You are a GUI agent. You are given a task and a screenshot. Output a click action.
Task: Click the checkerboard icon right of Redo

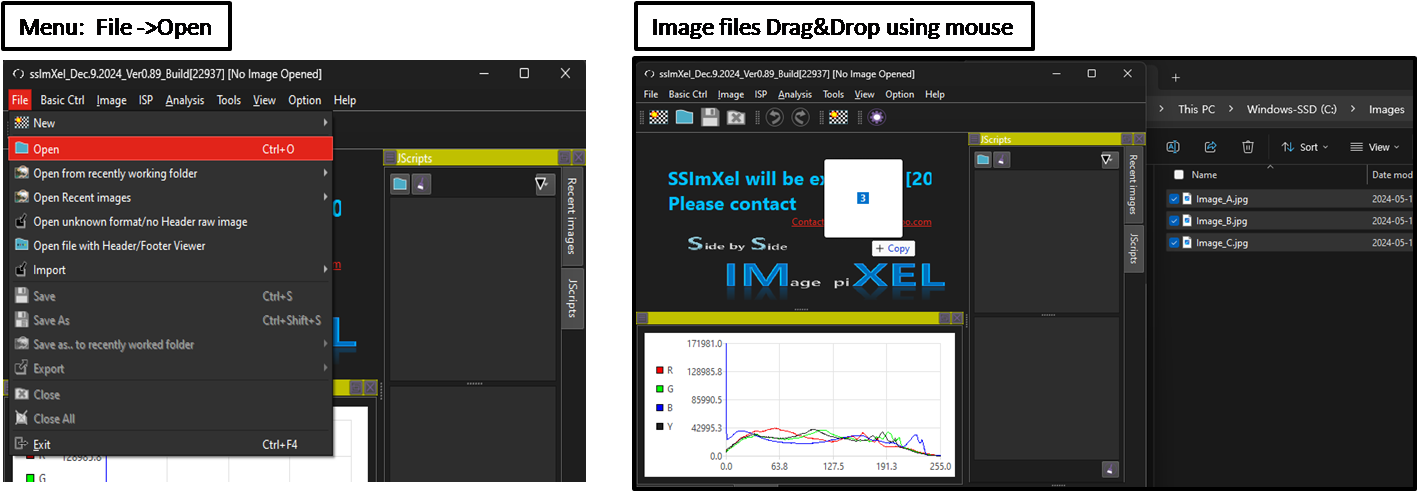tap(839, 117)
